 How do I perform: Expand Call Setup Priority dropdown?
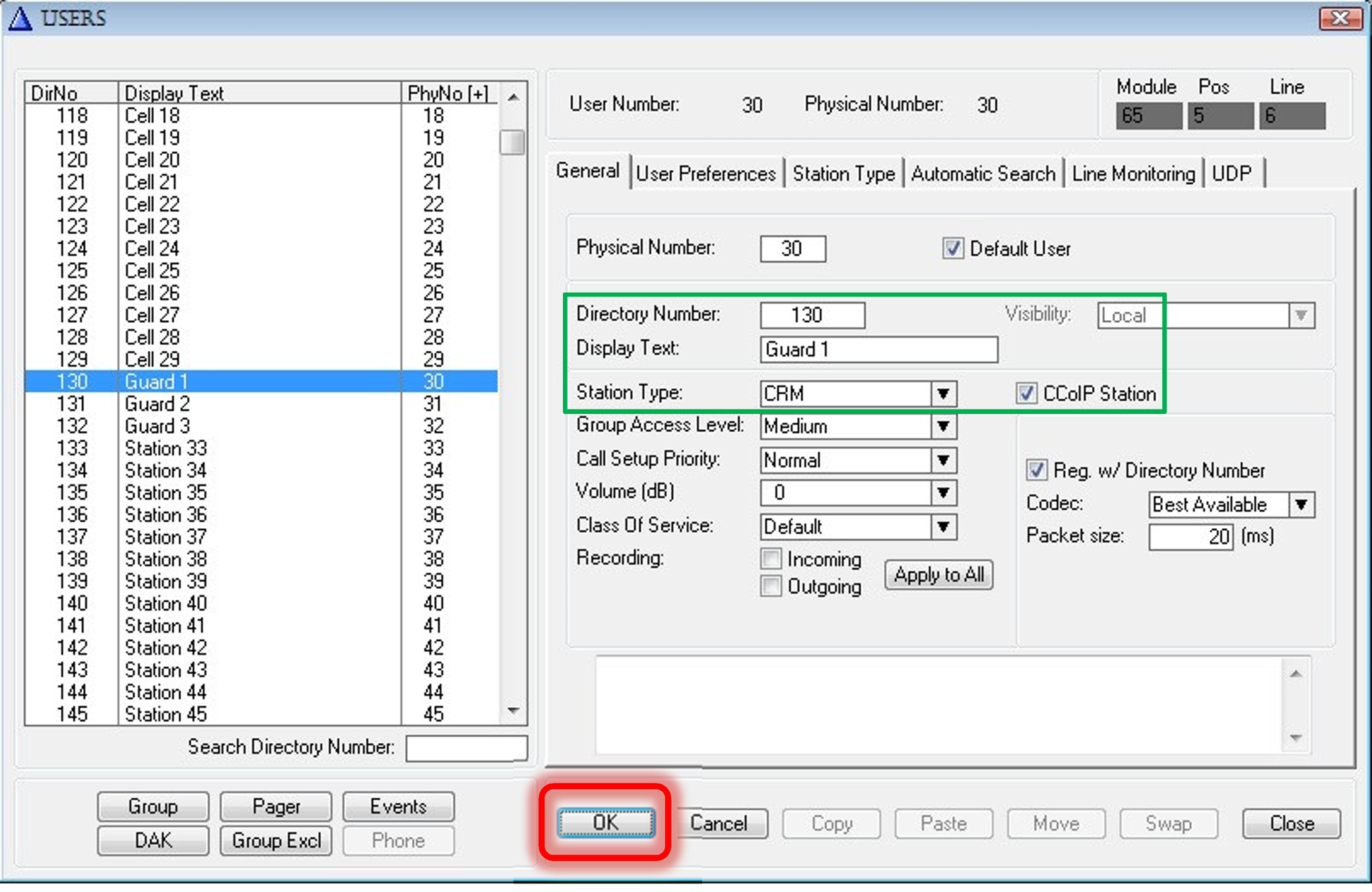[943, 460]
